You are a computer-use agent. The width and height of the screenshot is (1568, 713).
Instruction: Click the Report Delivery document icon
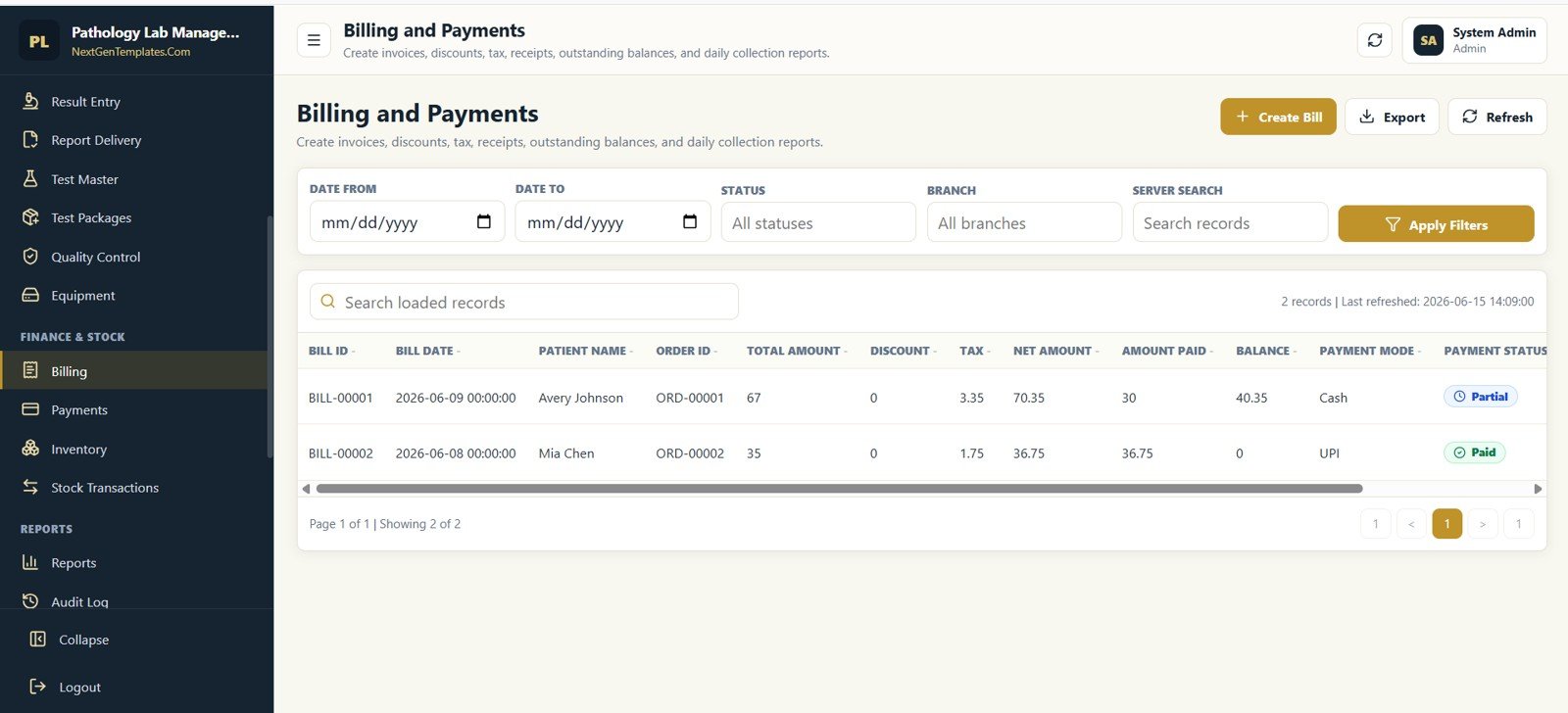click(30, 140)
